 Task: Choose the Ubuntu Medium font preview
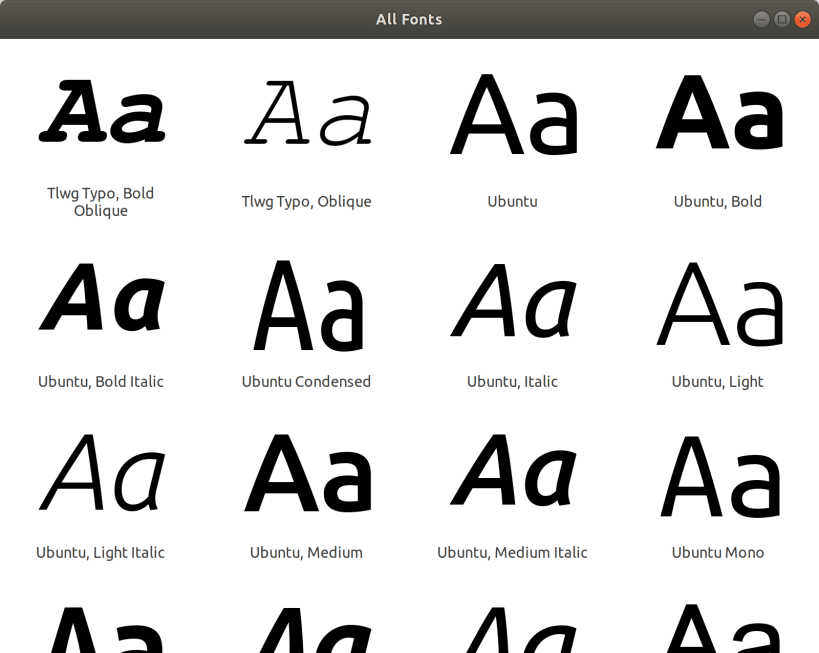coord(308,472)
